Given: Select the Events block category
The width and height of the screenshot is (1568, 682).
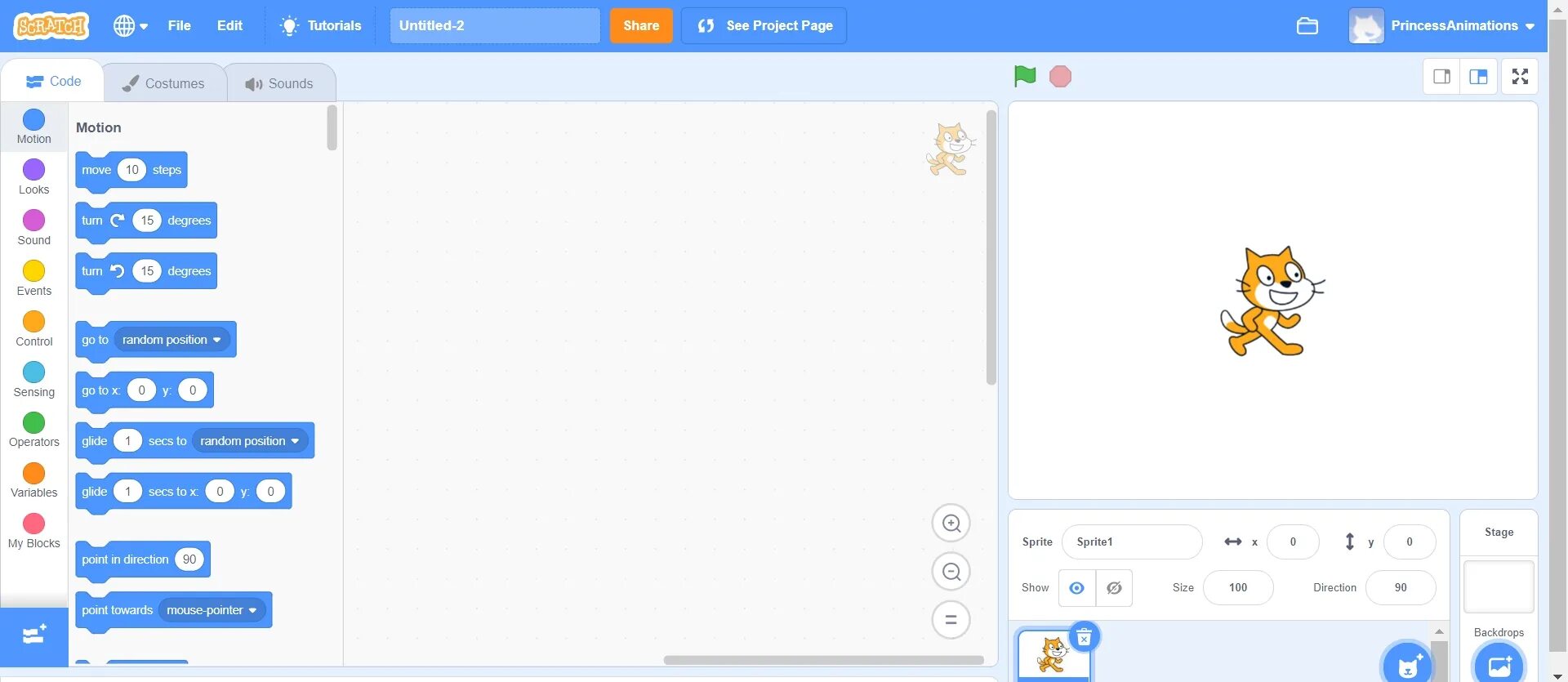Looking at the screenshot, I should tap(33, 279).
